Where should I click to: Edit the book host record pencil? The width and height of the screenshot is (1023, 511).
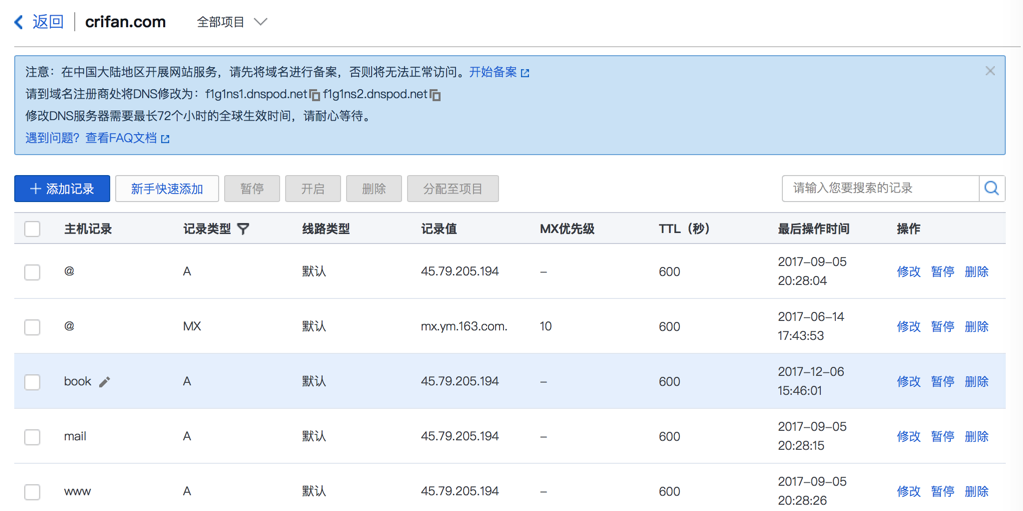pyautogui.click(x=104, y=382)
